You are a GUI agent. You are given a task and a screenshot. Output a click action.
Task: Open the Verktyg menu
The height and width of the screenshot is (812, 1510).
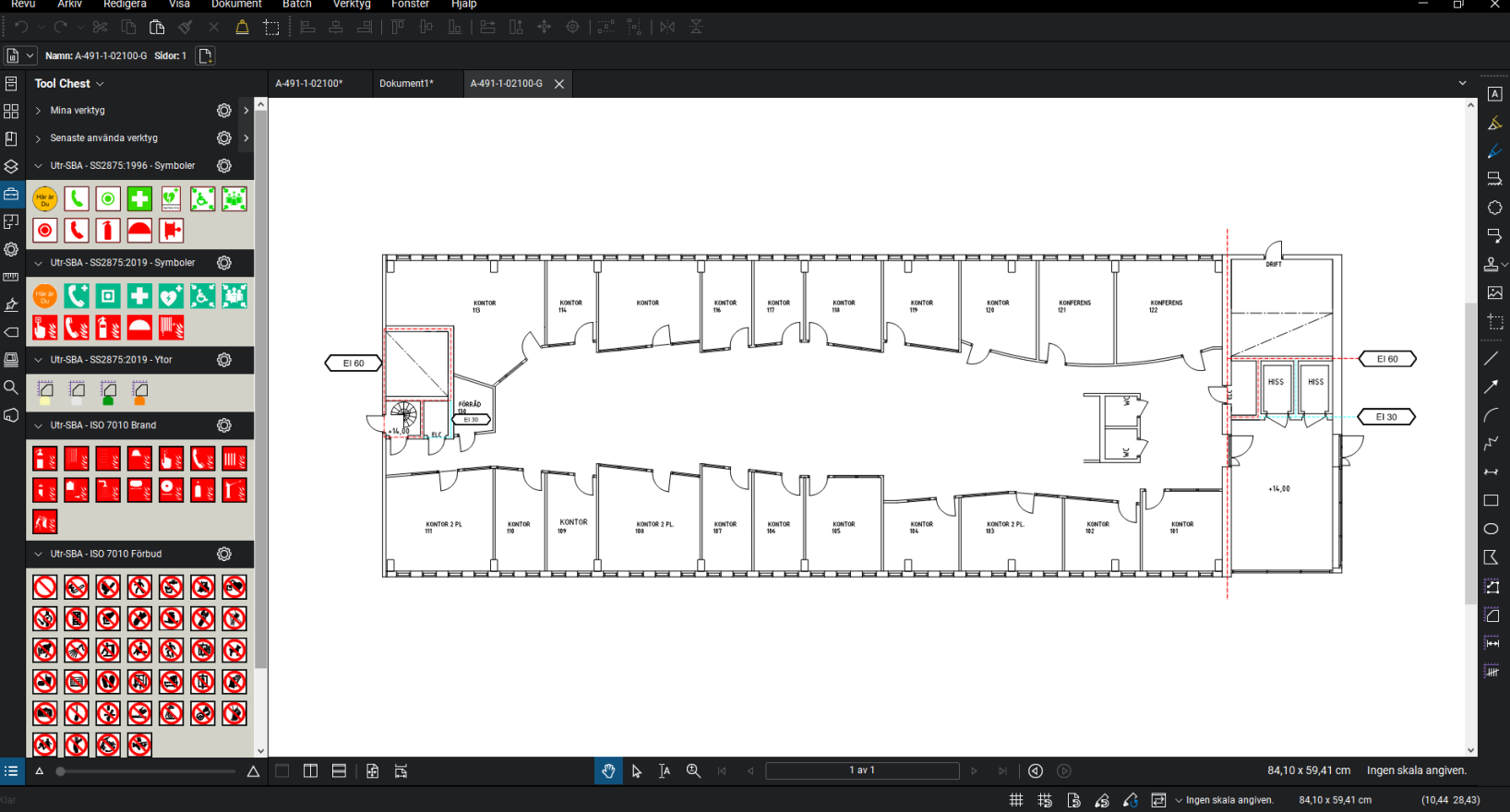pyautogui.click(x=352, y=5)
